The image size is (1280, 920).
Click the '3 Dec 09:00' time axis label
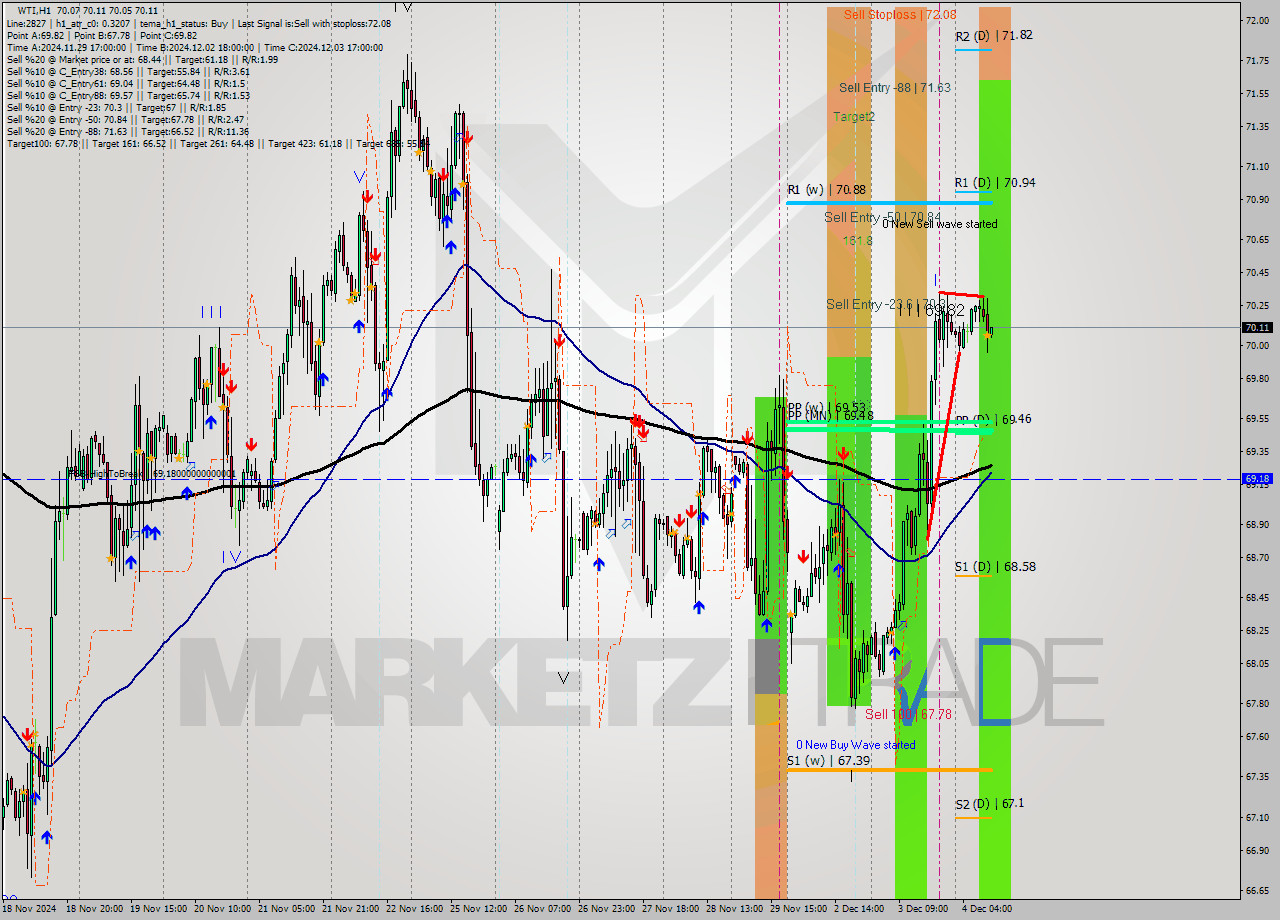[x=923, y=909]
